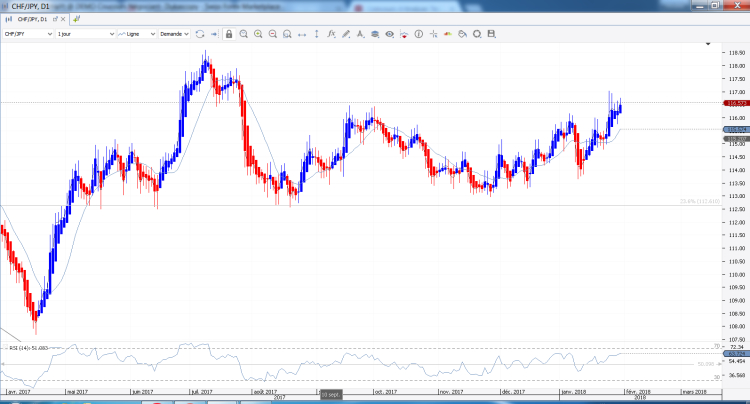Select the text annotation tool icon
The height and width of the screenshot is (404, 750).
tap(360, 34)
